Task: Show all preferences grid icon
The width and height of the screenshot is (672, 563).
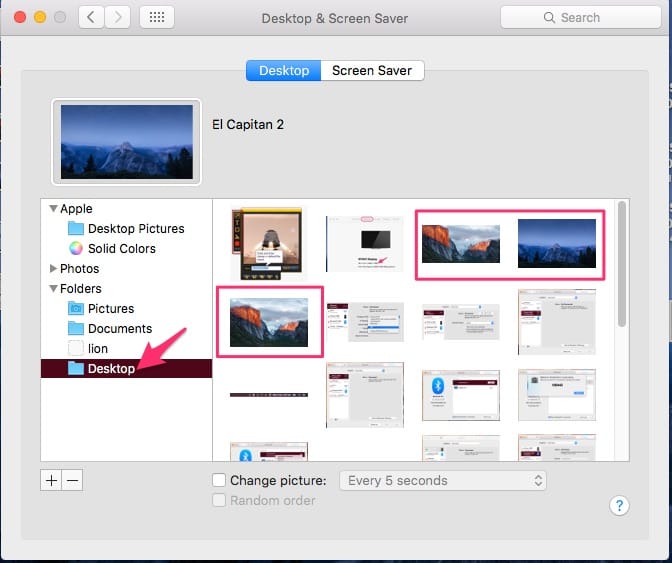Action: [157, 18]
